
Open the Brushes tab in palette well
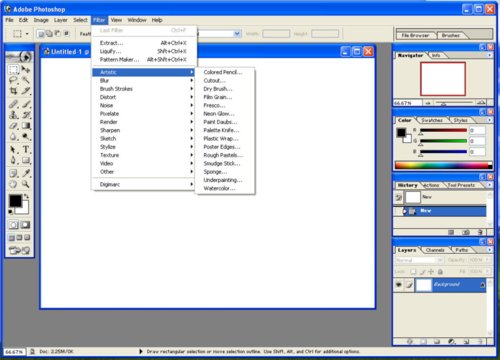pos(451,35)
